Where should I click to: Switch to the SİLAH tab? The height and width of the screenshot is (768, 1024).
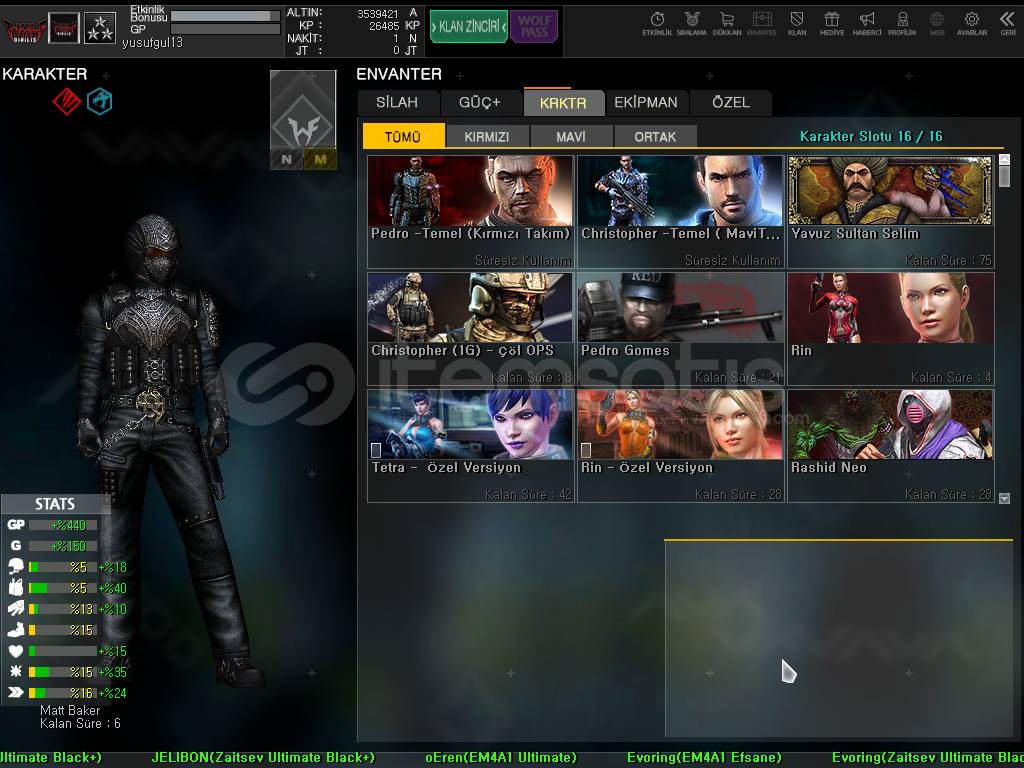[398, 103]
